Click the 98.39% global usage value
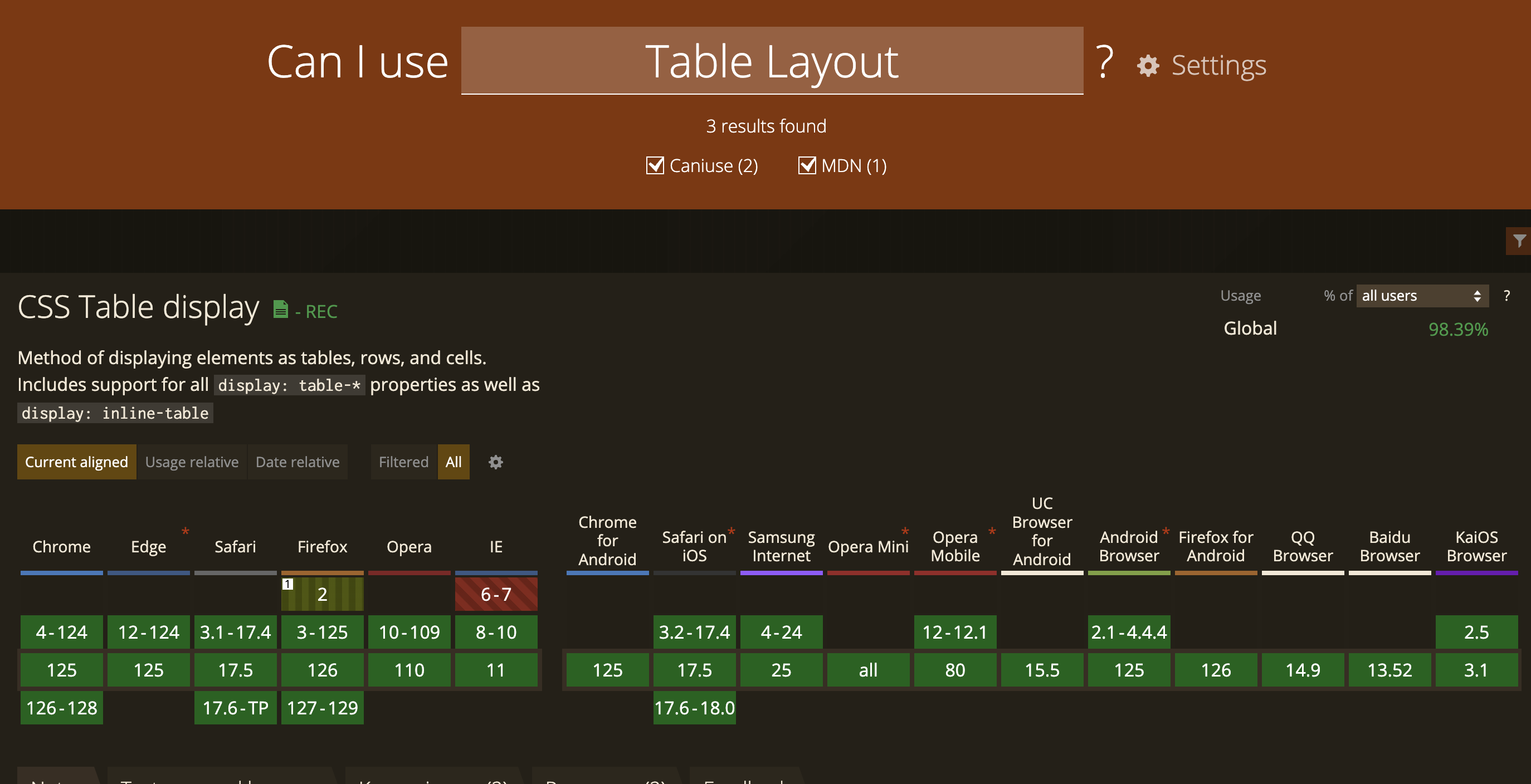This screenshot has width=1531, height=784. [1458, 329]
